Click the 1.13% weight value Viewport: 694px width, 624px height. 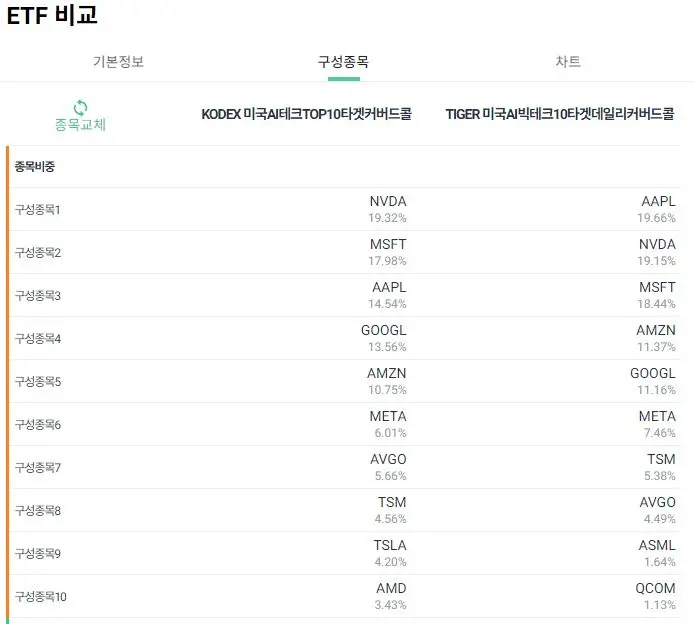(x=659, y=605)
